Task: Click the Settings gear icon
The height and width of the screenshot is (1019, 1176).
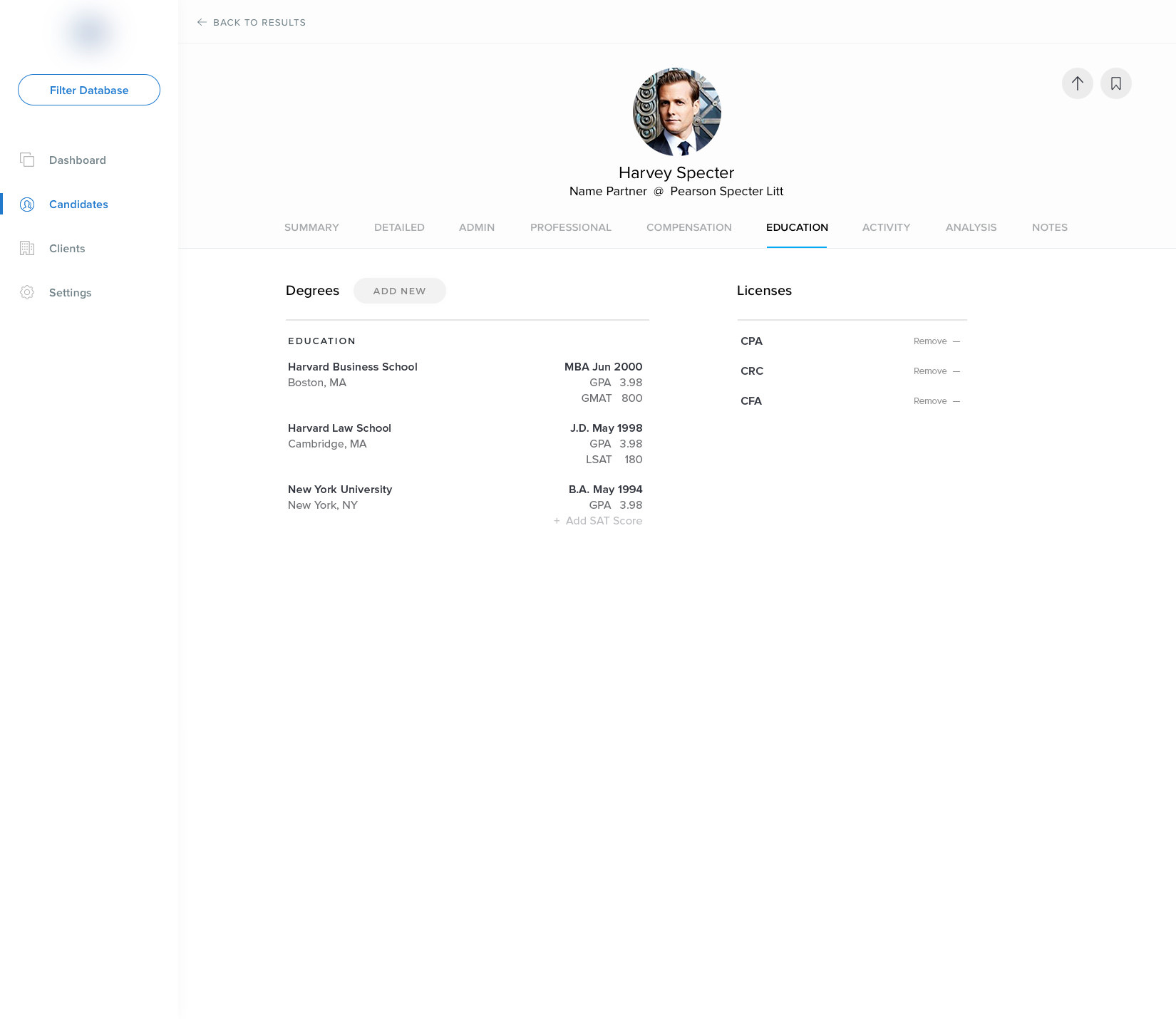Action: click(27, 292)
